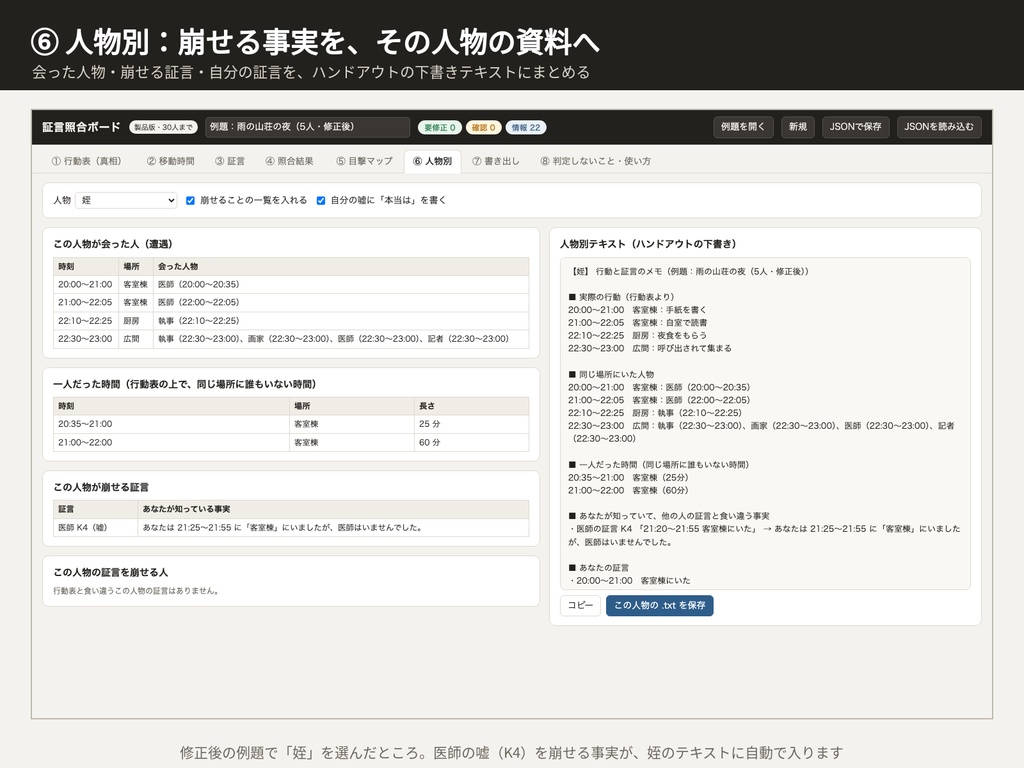Screen dimensions: 1024x768
Task: Open ⑧ 判定しないこと・使い方 tab
Action: [x=596, y=161]
